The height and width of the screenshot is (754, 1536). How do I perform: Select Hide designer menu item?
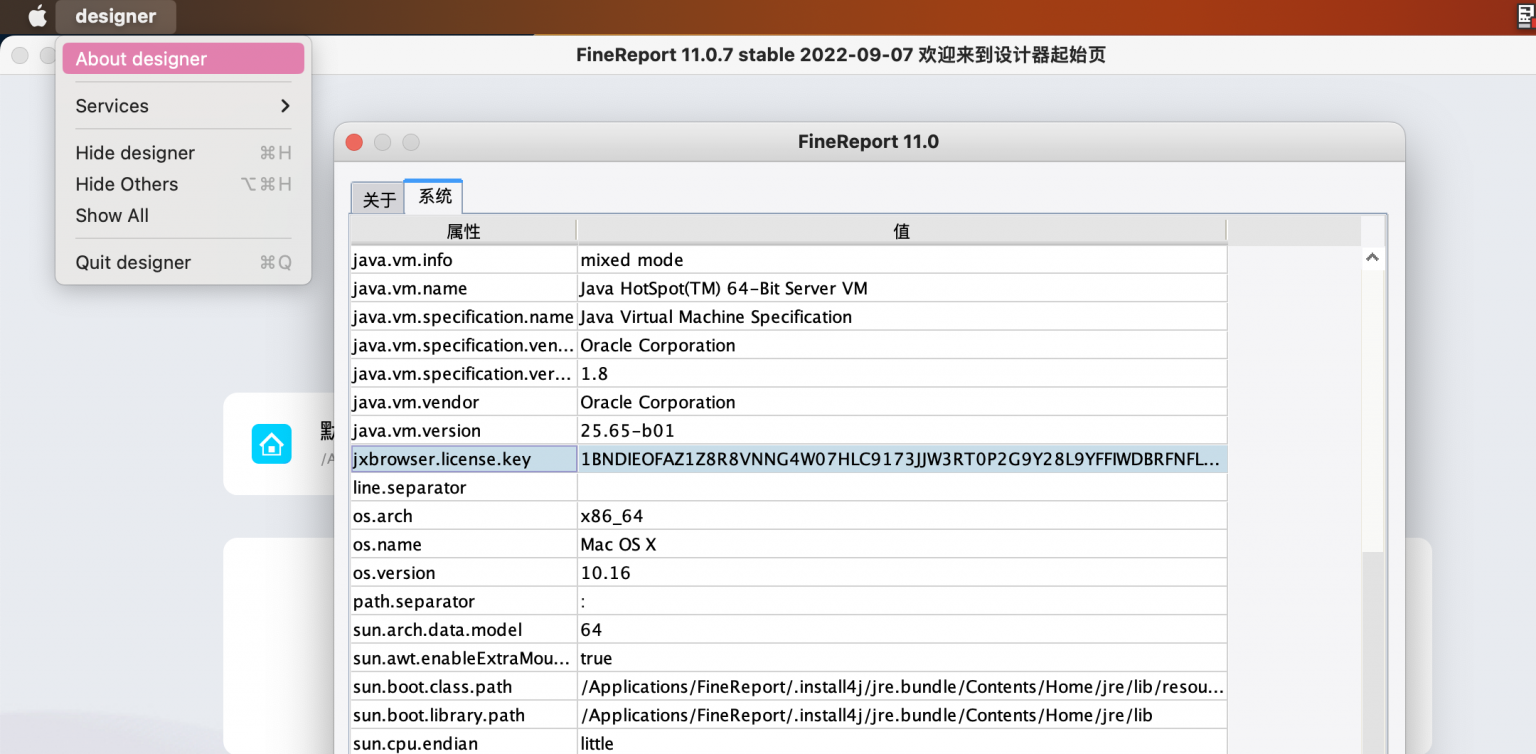point(134,152)
